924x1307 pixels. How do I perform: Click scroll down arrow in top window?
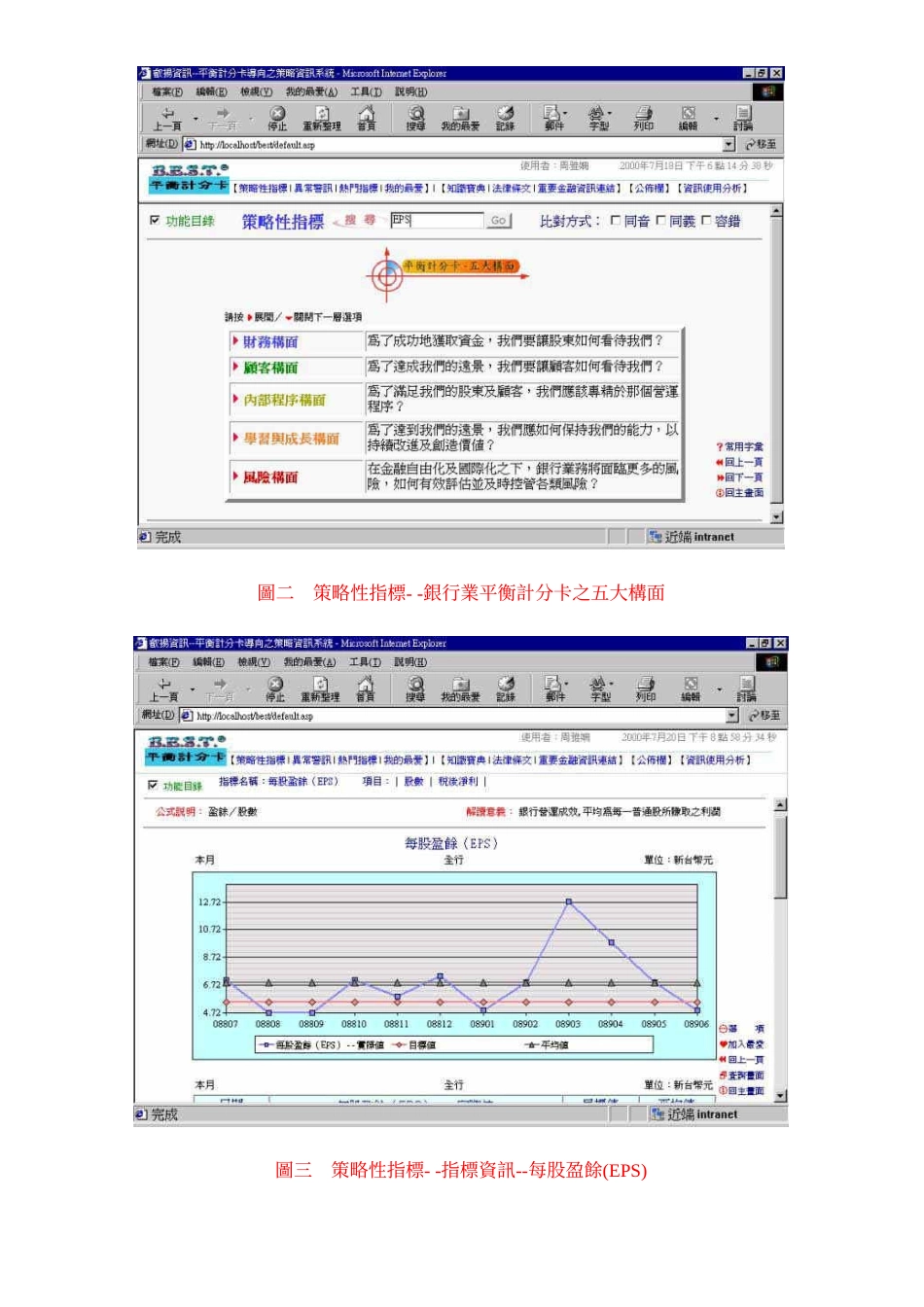tap(776, 517)
